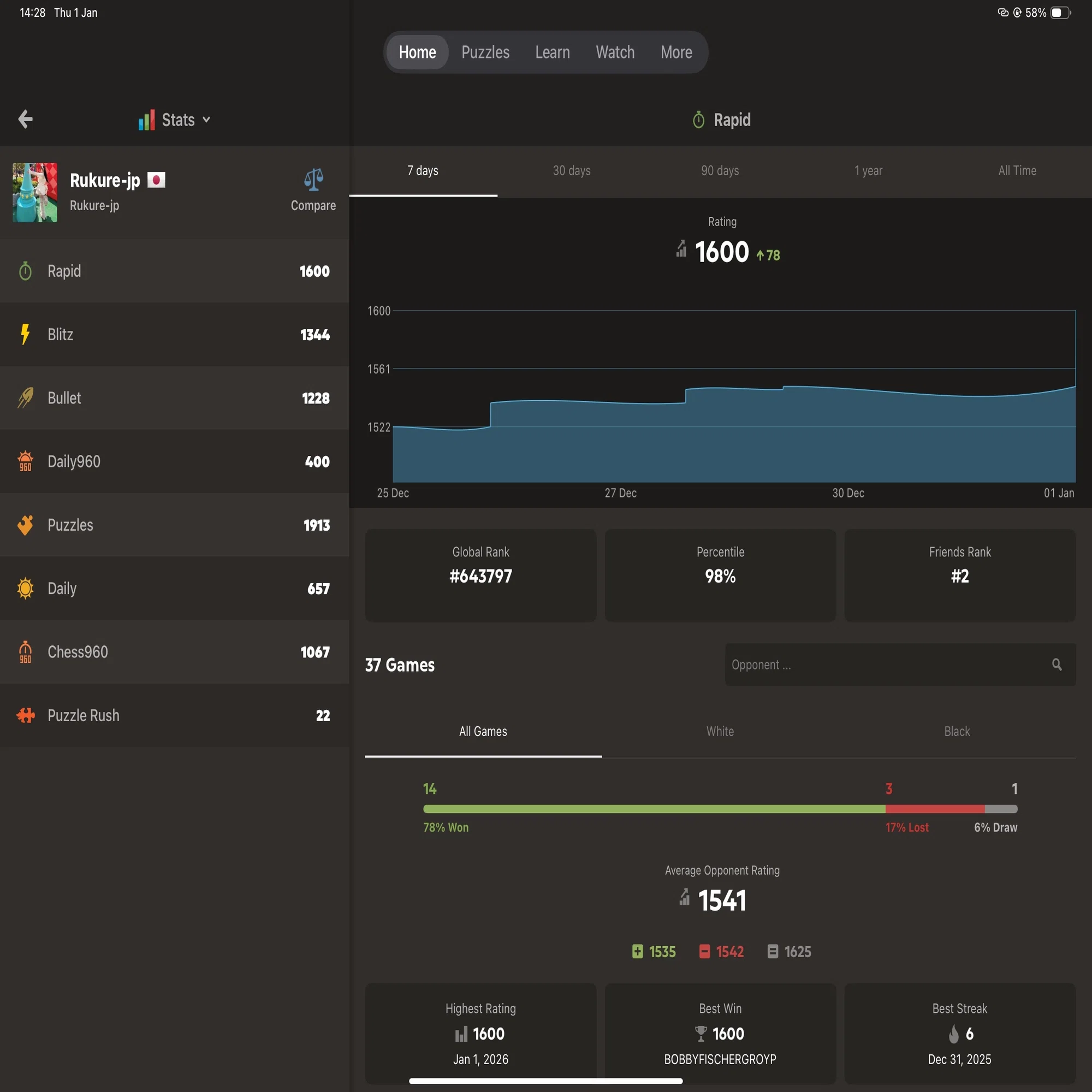This screenshot has width=1092, height=1092.
Task: Select the All Time range tab
Action: tap(1017, 171)
